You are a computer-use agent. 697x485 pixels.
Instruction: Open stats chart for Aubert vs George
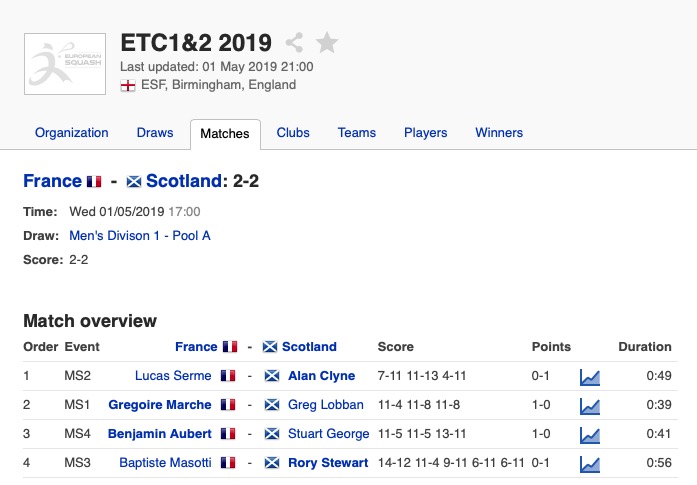tap(590, 435)
